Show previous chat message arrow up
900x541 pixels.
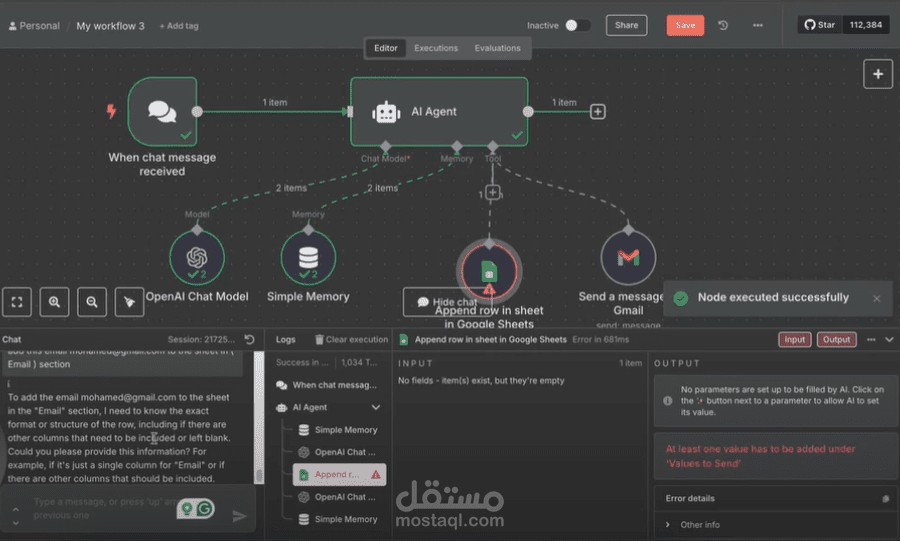coord(15,509)
